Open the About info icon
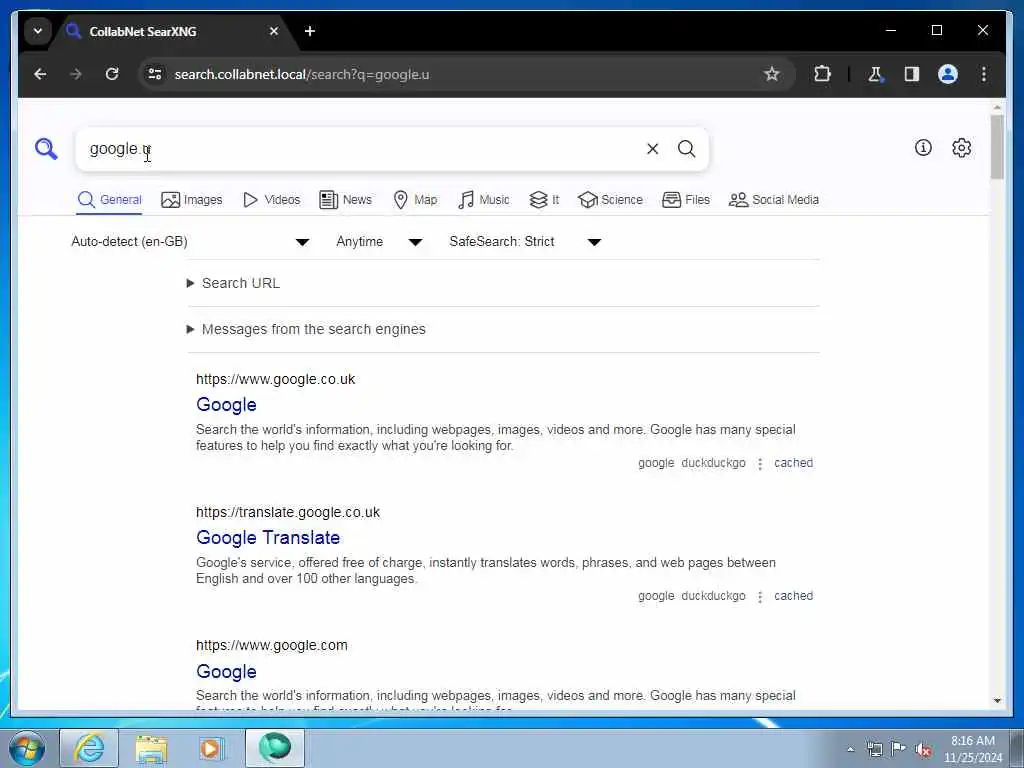Screen dimensions: 1024x768 click(923, 148)
